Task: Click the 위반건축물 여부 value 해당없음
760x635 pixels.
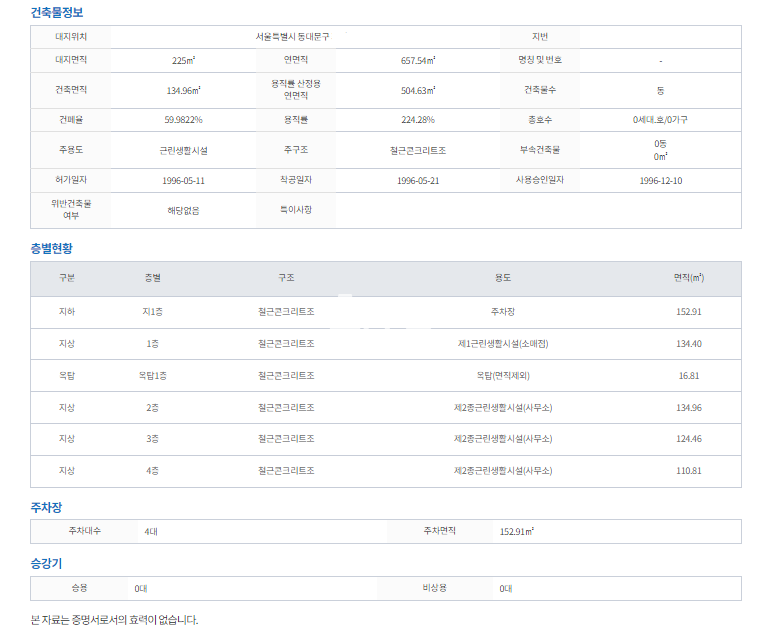Action: tap(183, 211)
